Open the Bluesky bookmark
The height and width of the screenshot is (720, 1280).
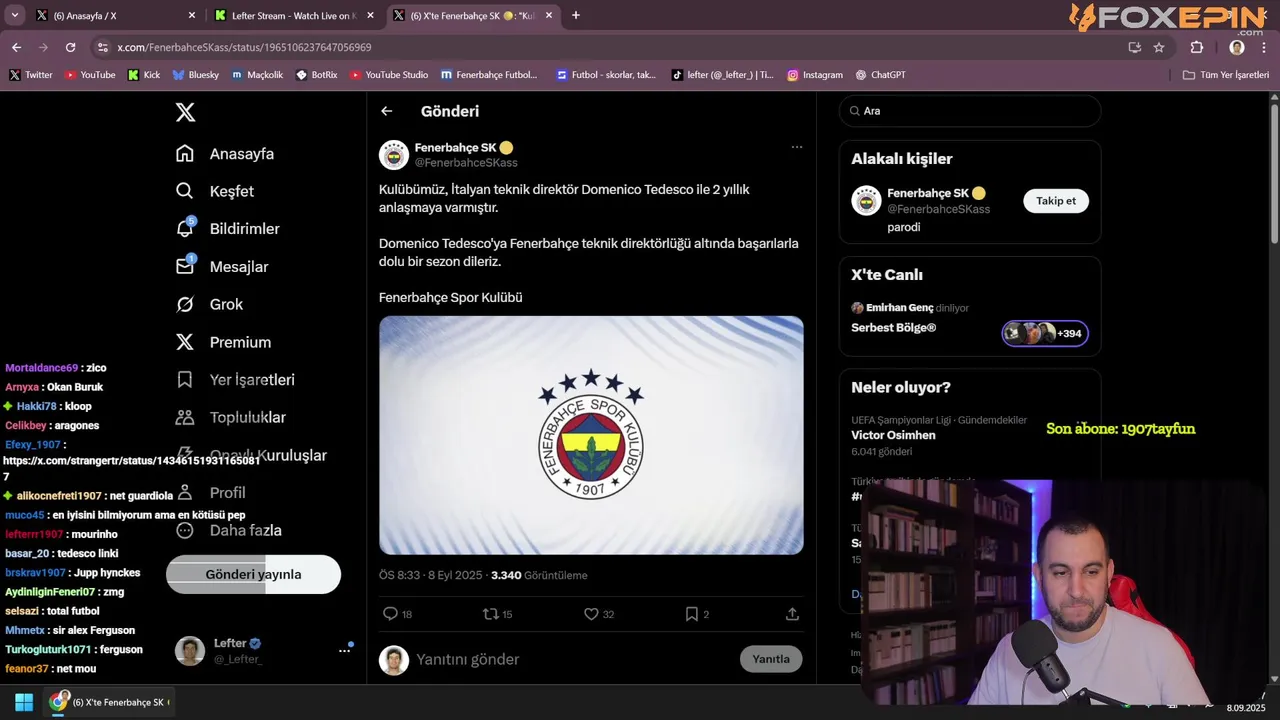[196, 75]
